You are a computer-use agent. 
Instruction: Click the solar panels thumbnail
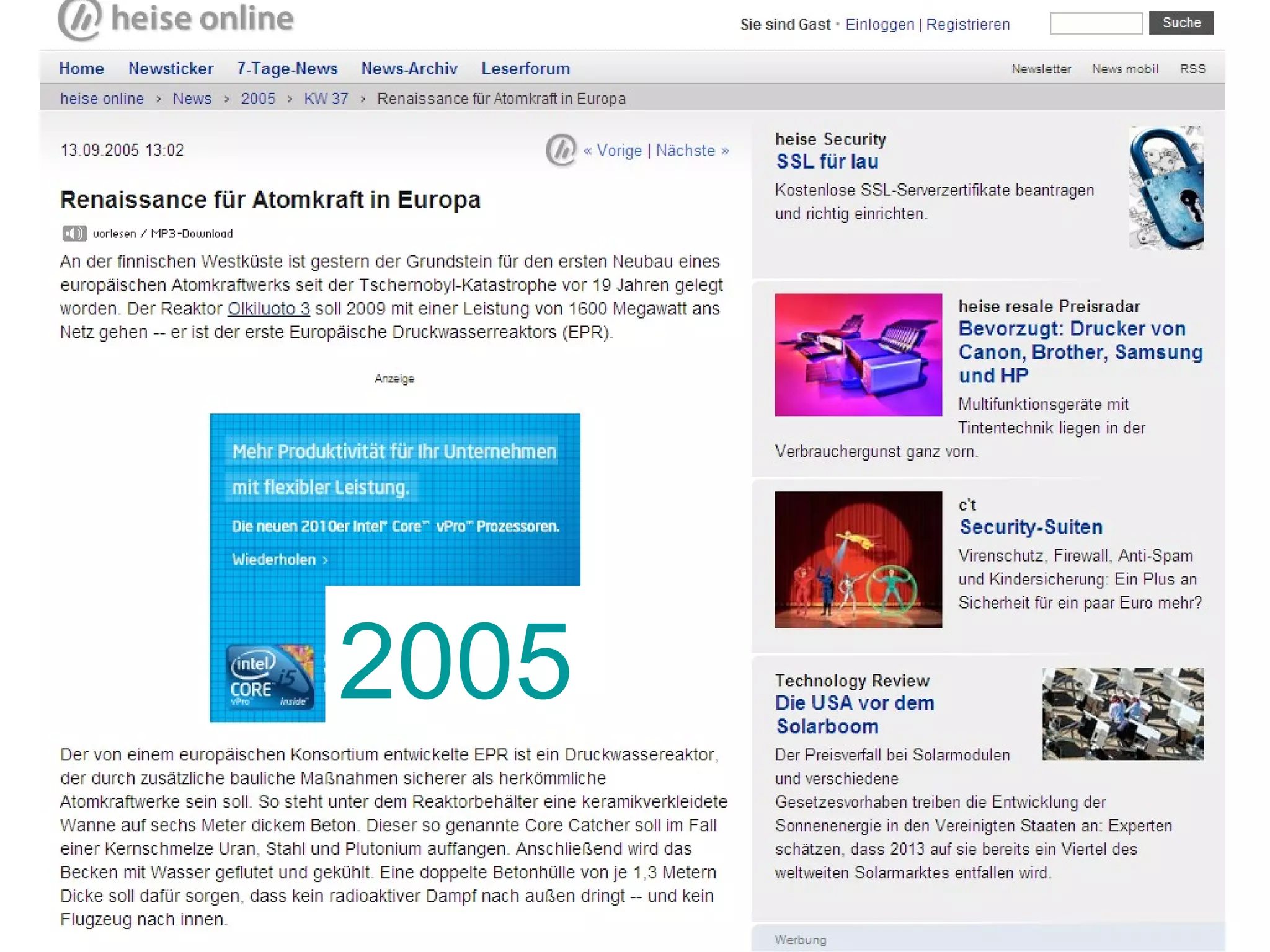tap(1122, 714)
